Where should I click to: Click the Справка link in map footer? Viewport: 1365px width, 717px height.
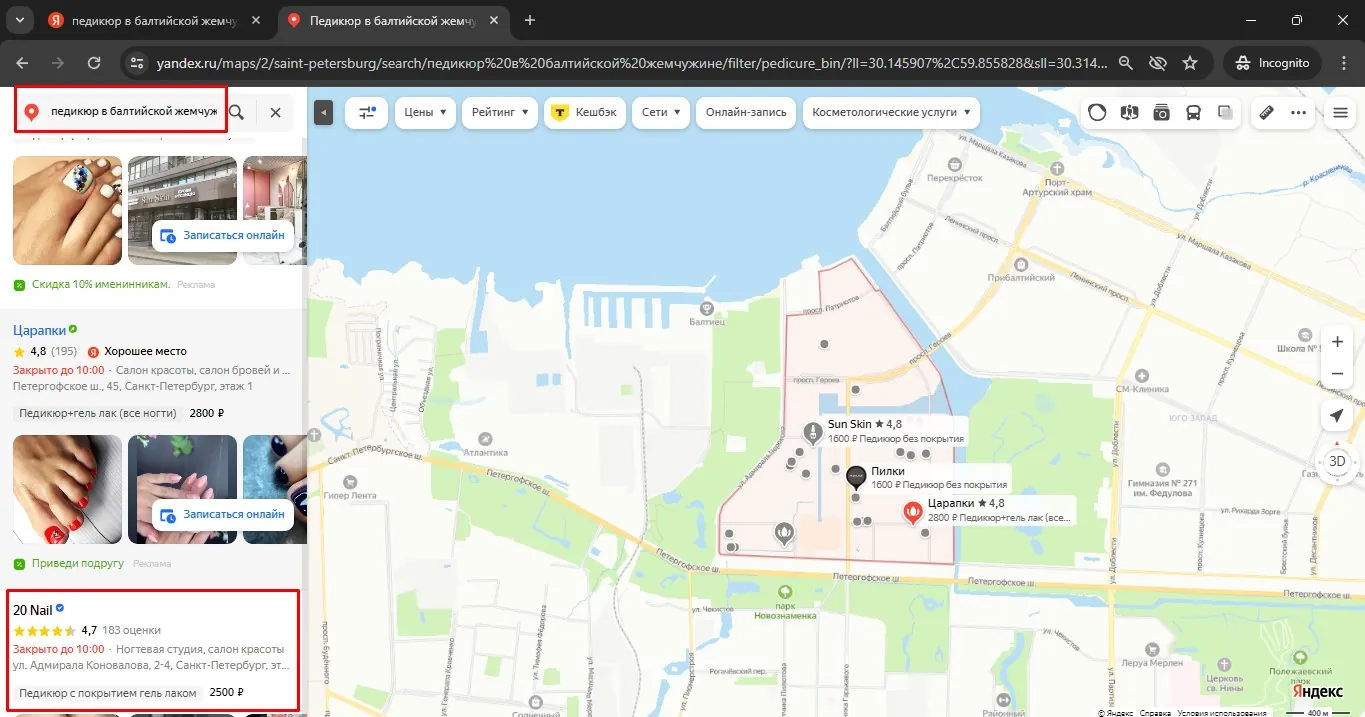(1156, 712)
